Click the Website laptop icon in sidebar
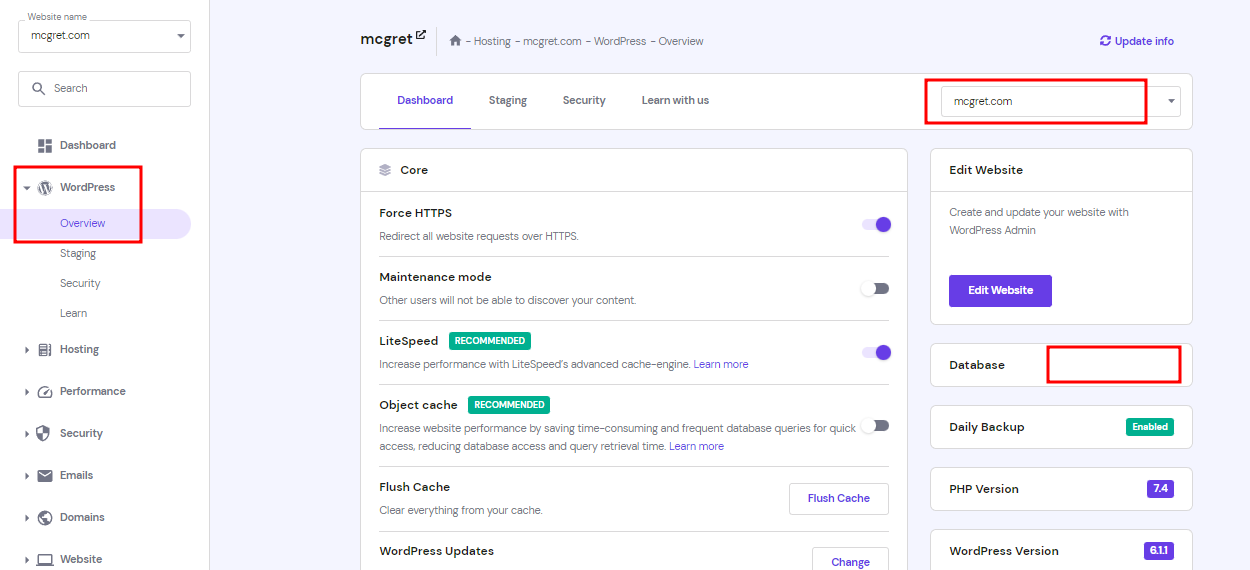 45,559
